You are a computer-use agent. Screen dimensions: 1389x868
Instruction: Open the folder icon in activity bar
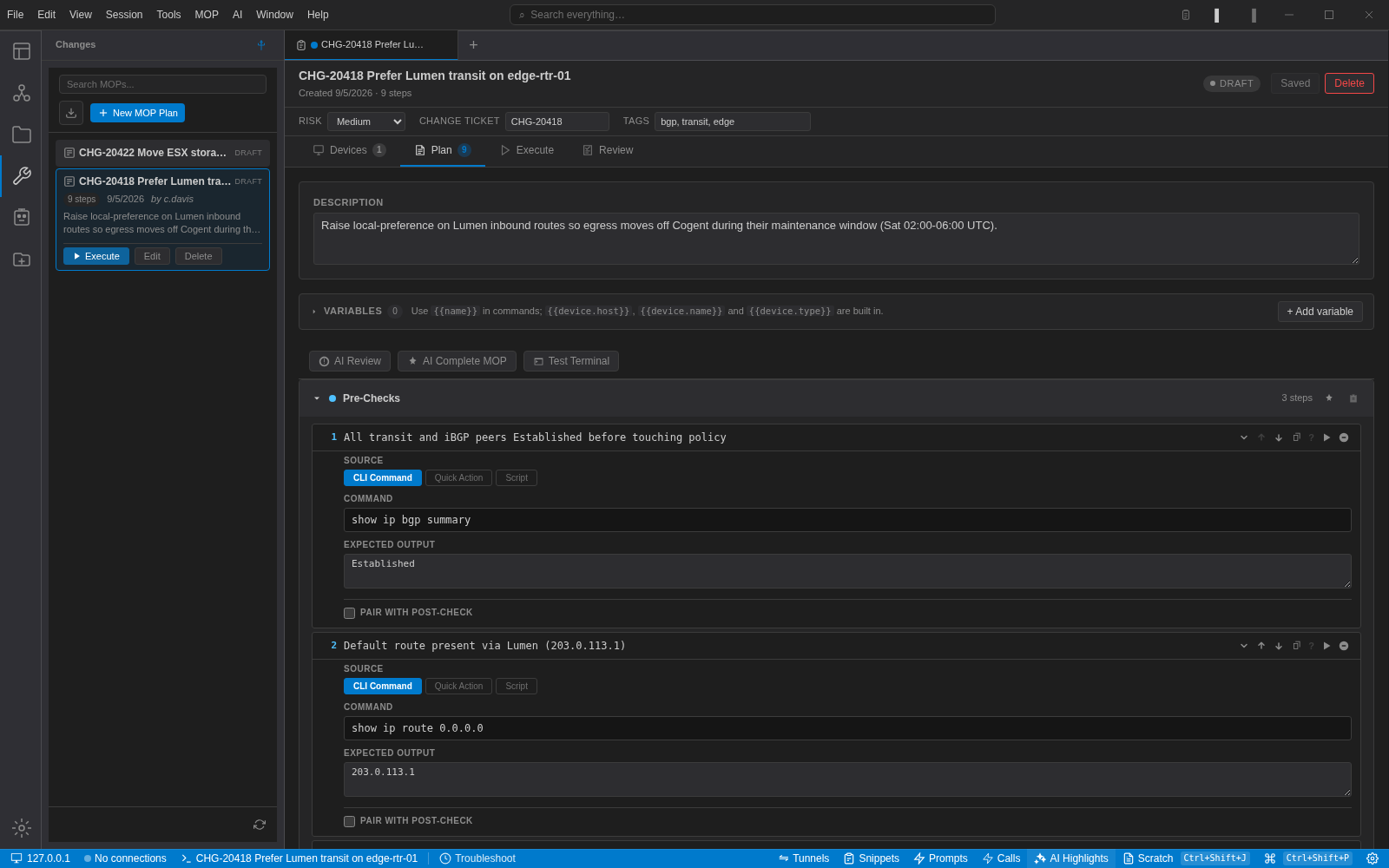tap(22, 135)
